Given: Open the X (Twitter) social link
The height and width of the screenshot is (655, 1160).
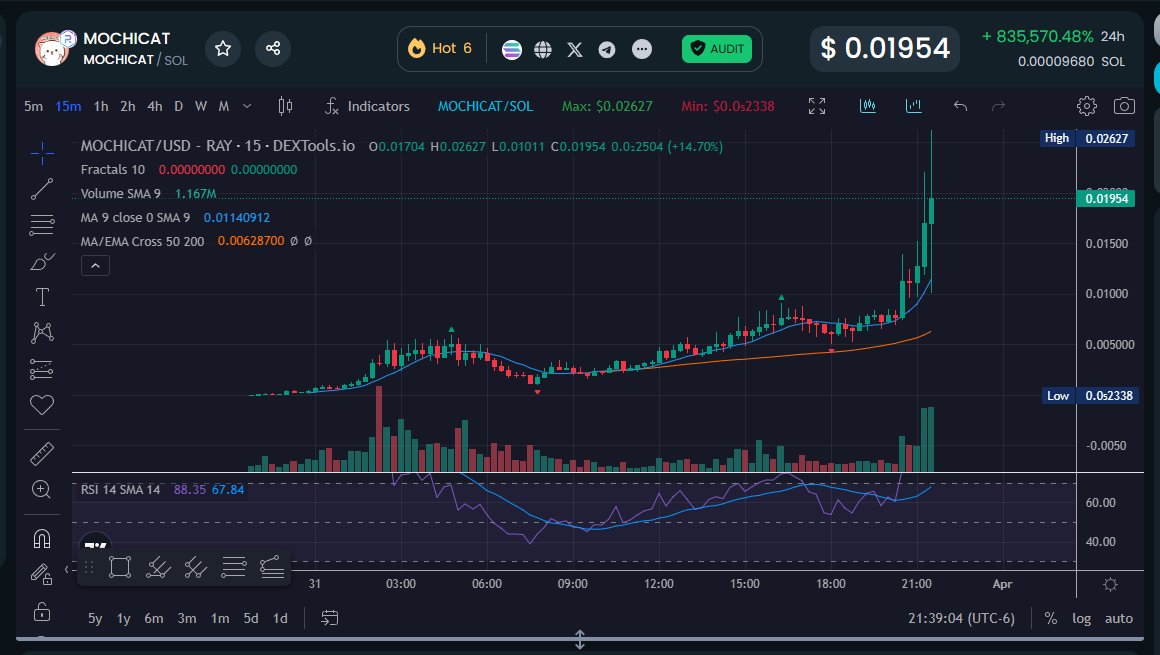Looking at the screenshot, I should click(575, 50).
